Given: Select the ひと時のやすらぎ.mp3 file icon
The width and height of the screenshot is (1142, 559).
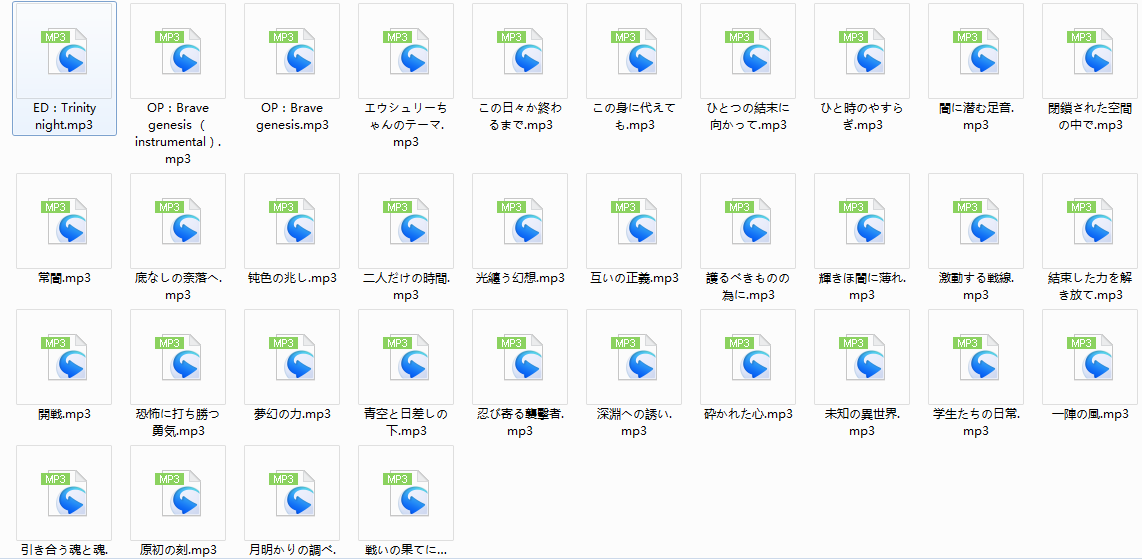Looking at the screenshot, I should click(x=862, y=51).
